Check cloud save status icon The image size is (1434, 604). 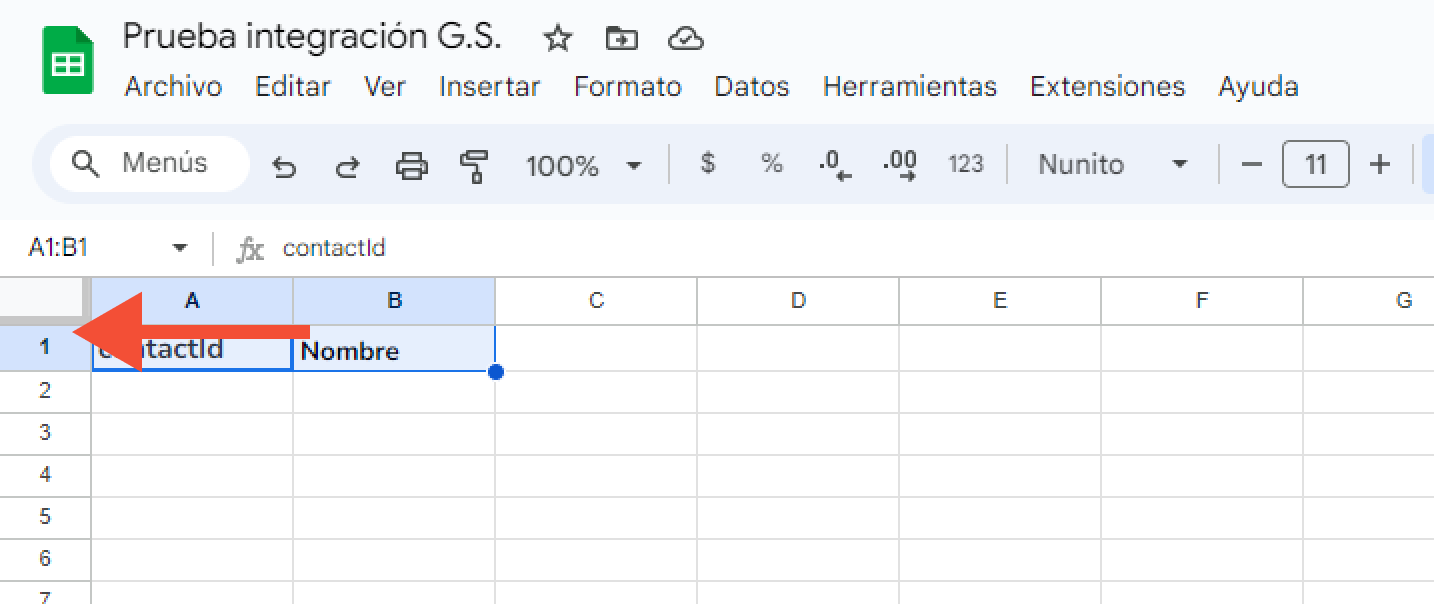pyautogui.click(x=685, y=39)
